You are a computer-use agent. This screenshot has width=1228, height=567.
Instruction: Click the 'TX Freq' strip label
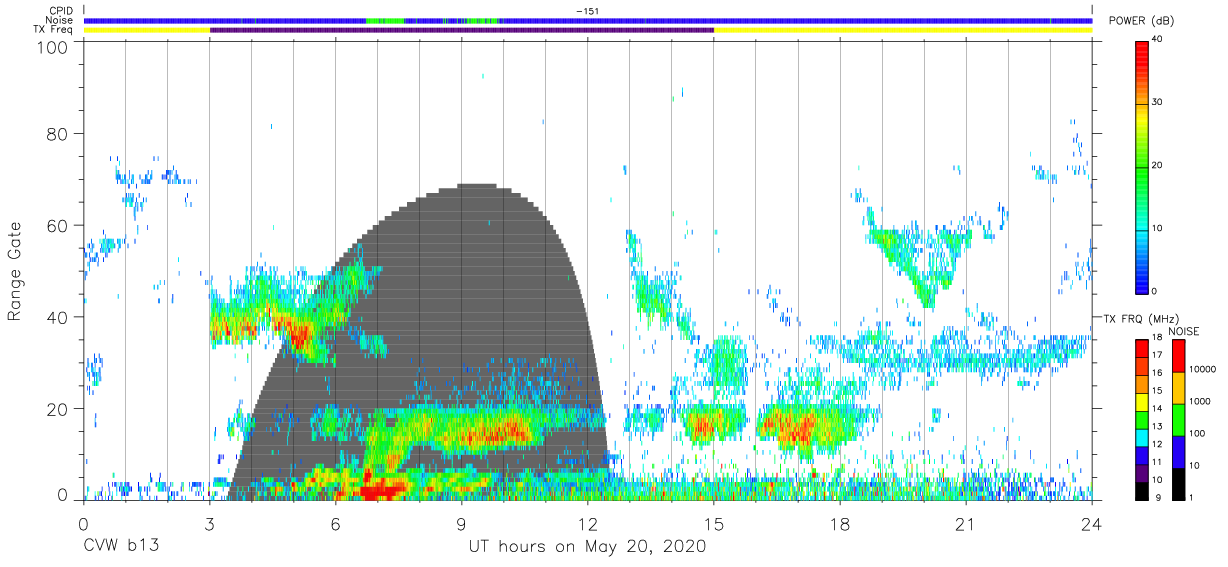coord(55,30)
